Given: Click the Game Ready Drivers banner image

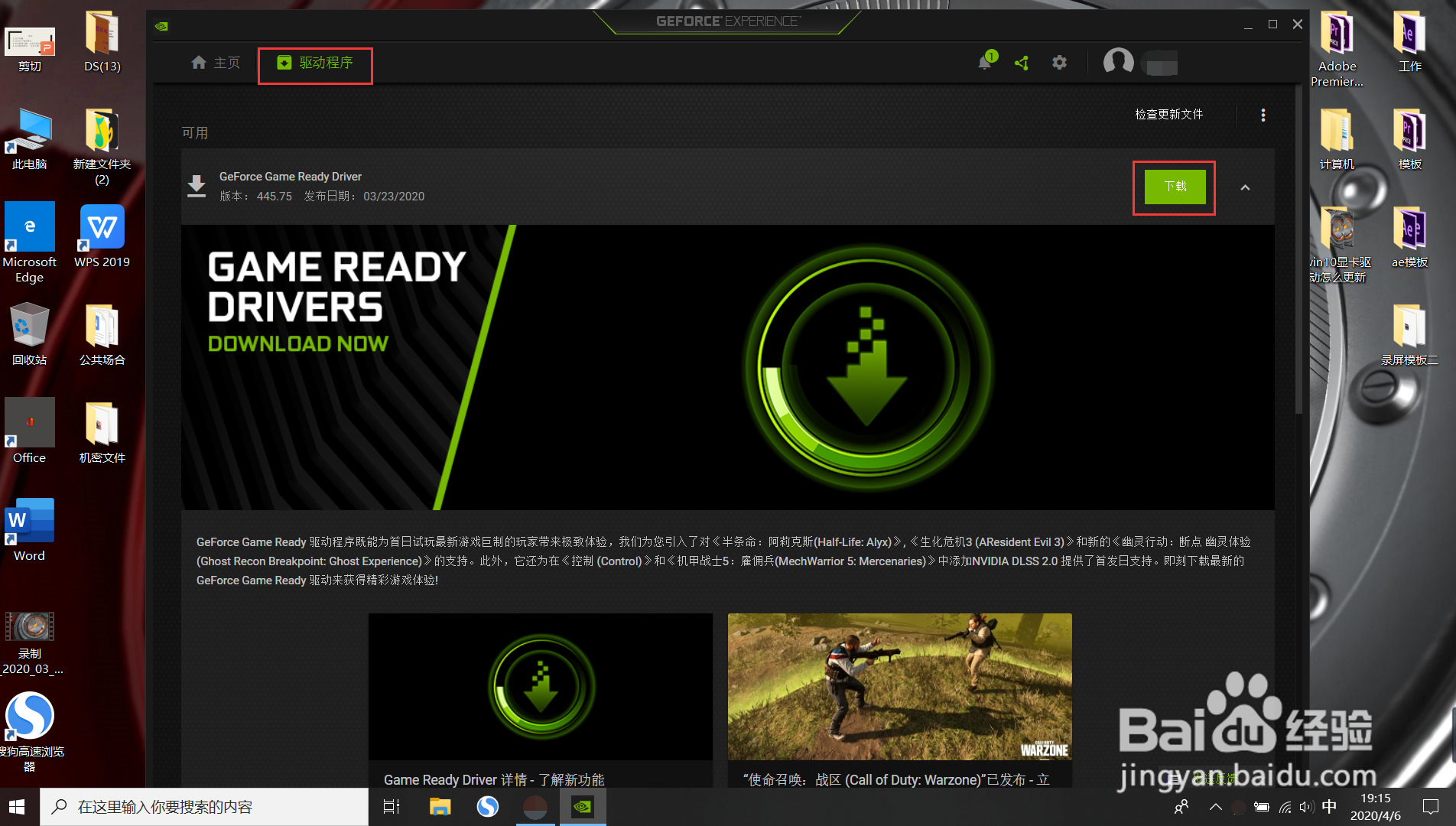Looking at the screenshot, I should click(728, 367).
